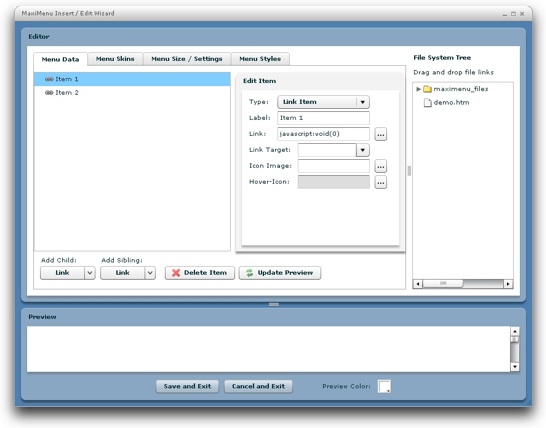Screen dimensions: 546x428
Task: Switch to the Menu Skins tab
Action: pos(115,59)
